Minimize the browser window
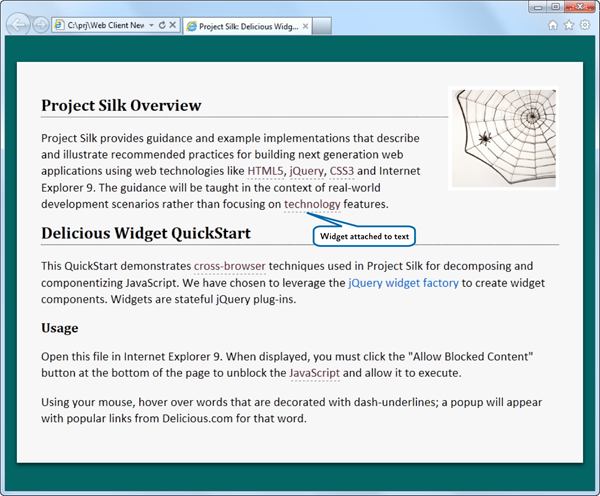The width and height of the screenshot is (600, 496). pyautogui.click(x=538, y=7)
